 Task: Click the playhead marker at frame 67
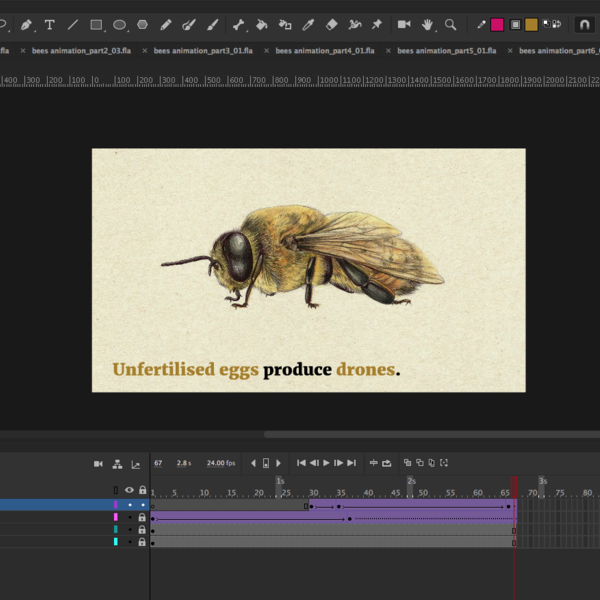click(514, 487)
